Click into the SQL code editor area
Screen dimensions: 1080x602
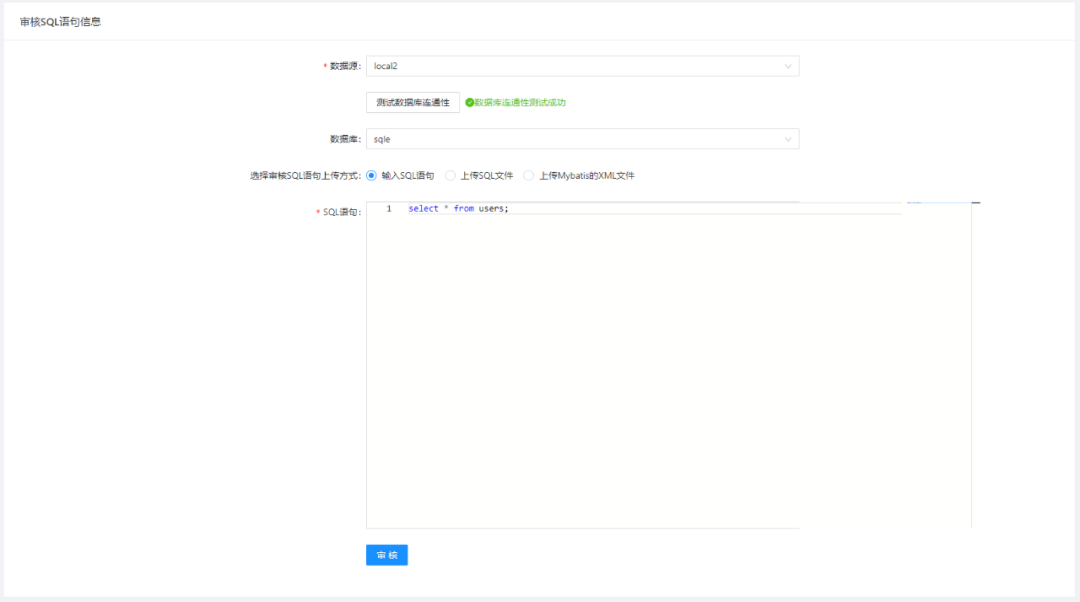click(x=668, y=365)
